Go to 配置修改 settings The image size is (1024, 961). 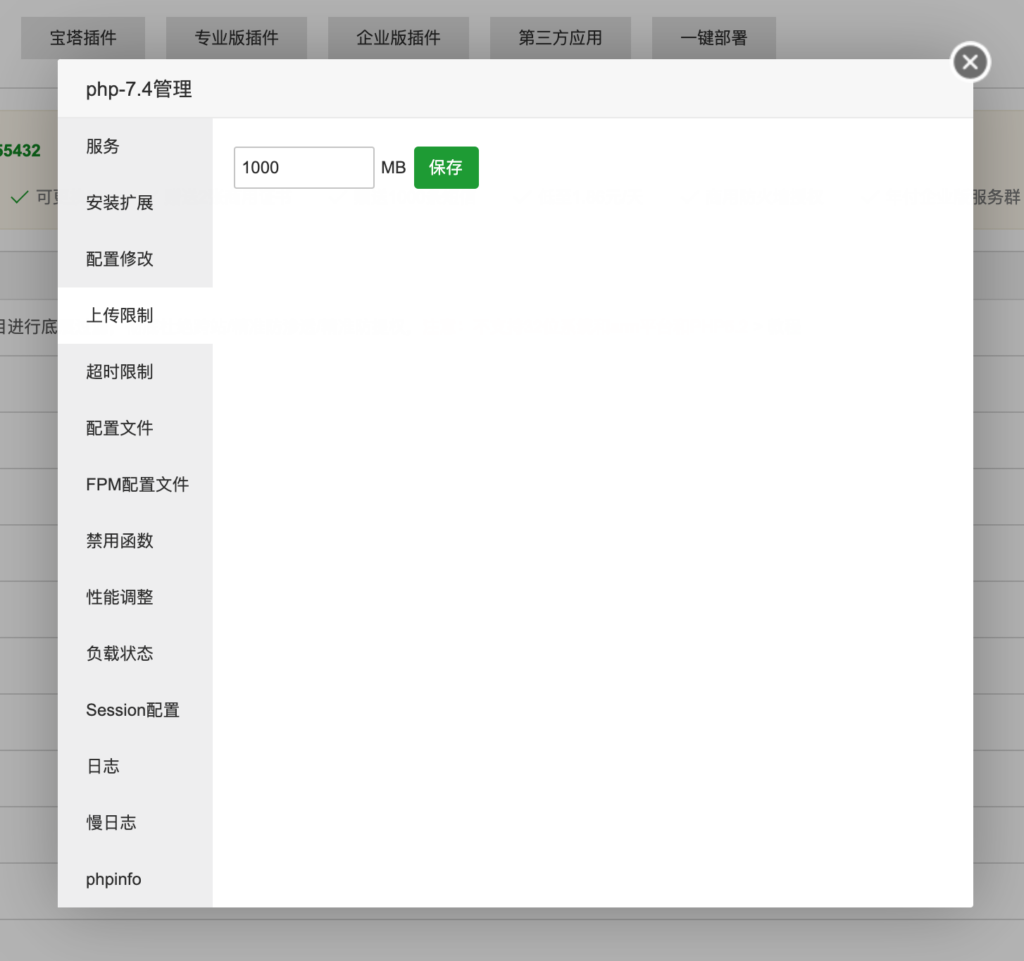tap(120, 259)
